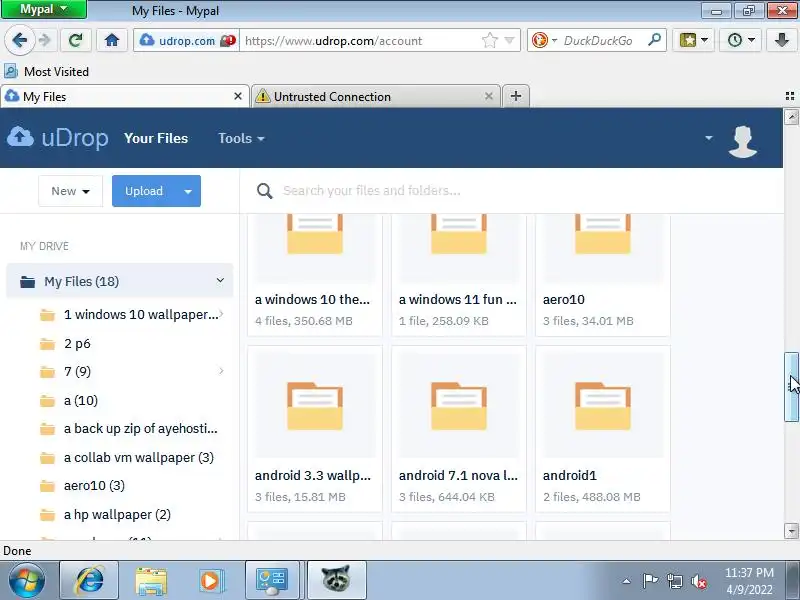800x600 pixels.
Task: Open the aero10 folder card
Action: [603, 276]
